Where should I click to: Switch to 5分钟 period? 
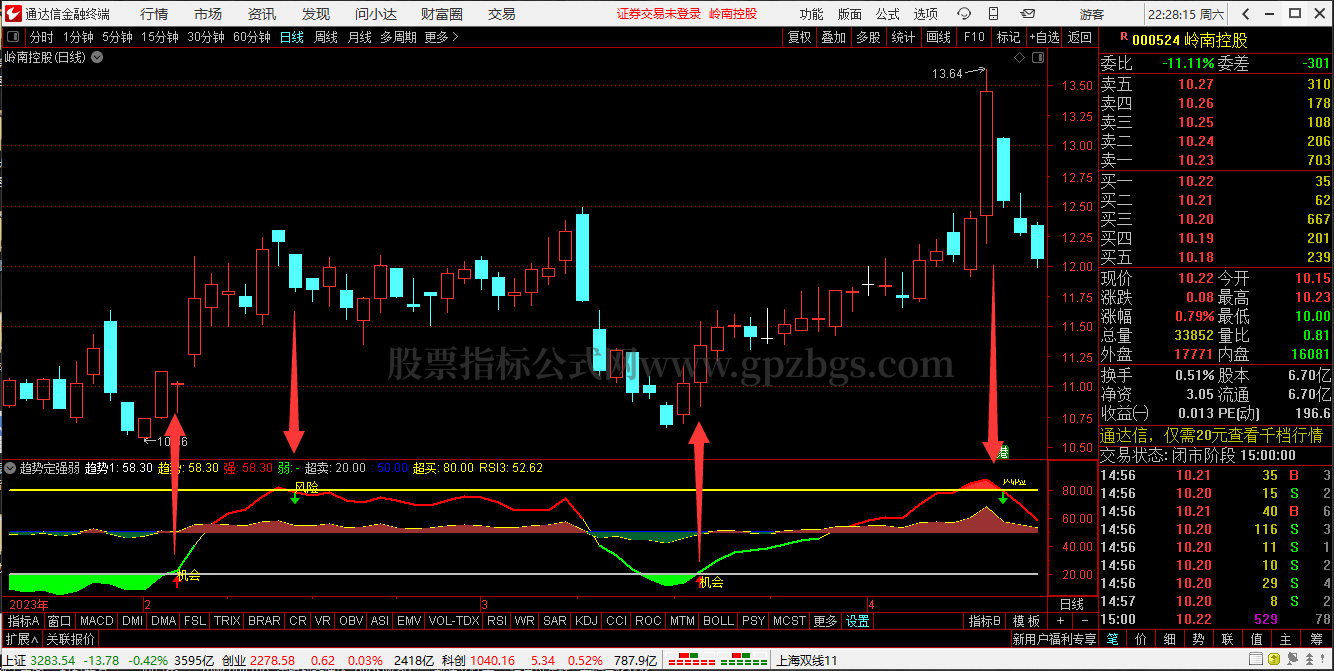click(x=117, y=37)
